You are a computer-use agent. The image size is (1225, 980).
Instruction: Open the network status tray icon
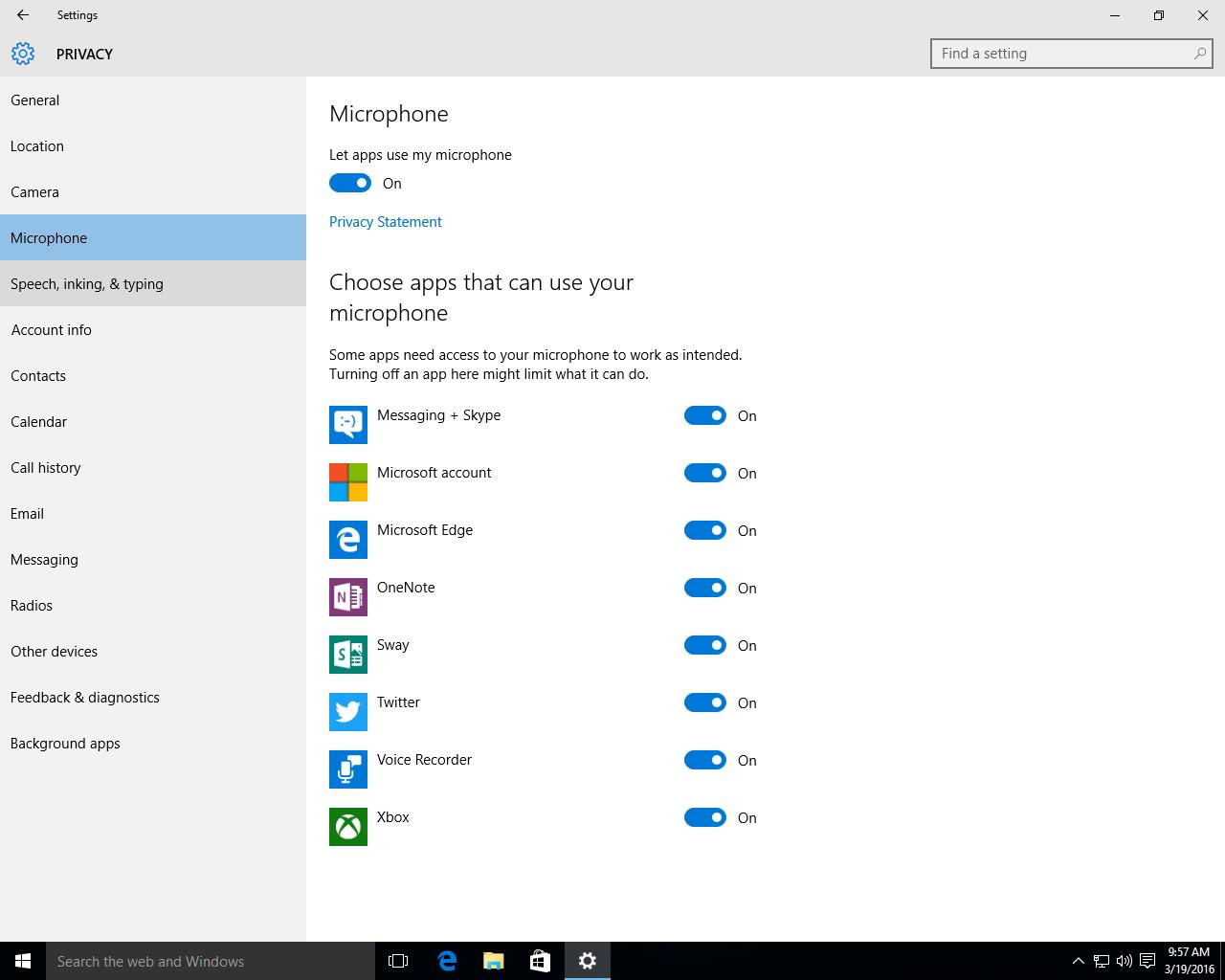1102,961
